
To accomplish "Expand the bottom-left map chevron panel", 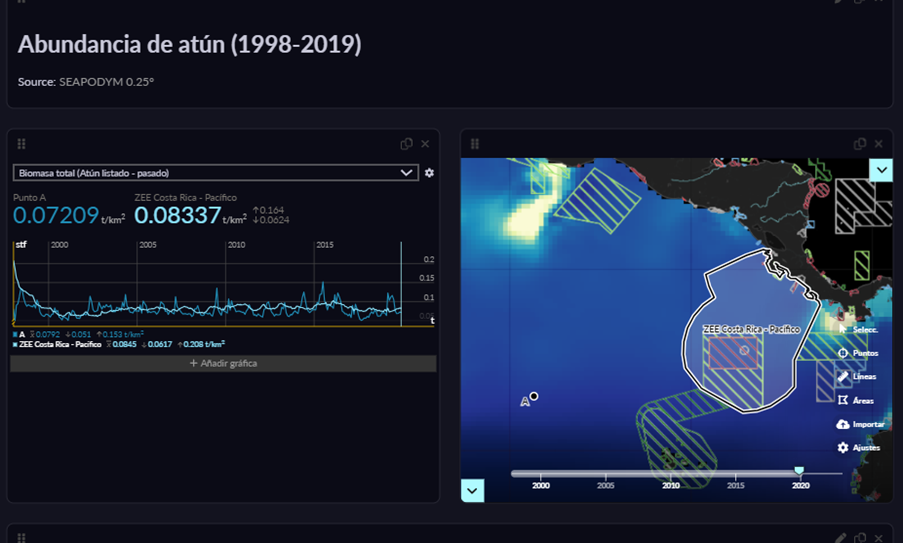I will coord(472,490).
